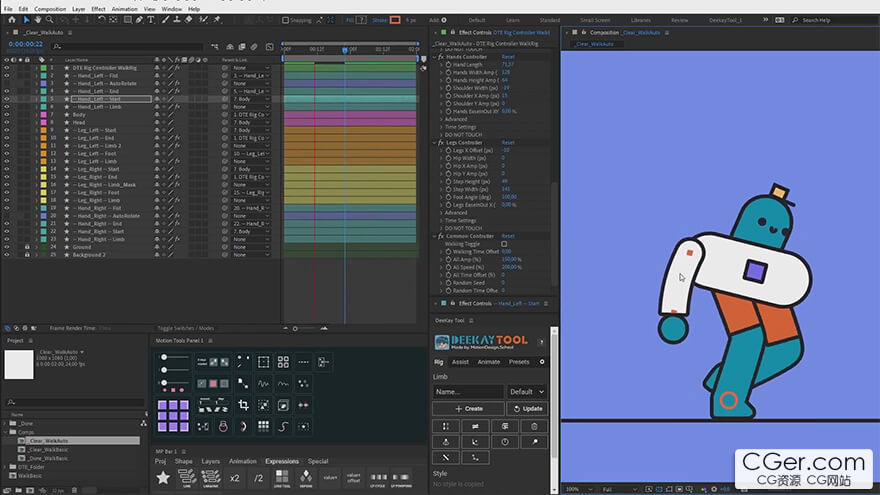This screenshot has width=880, height=495.
Task: Click four-squares grid icon in Motion Tools
Action: point(283,362)
